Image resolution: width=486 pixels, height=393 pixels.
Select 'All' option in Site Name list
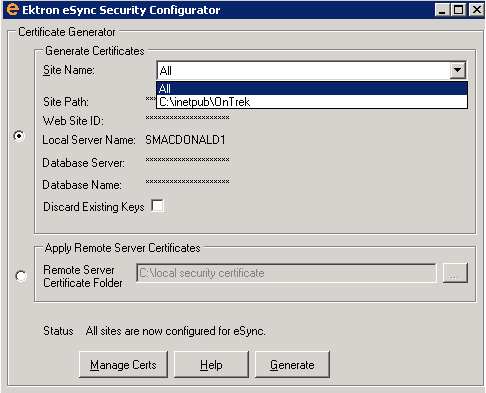pos(312,89)
